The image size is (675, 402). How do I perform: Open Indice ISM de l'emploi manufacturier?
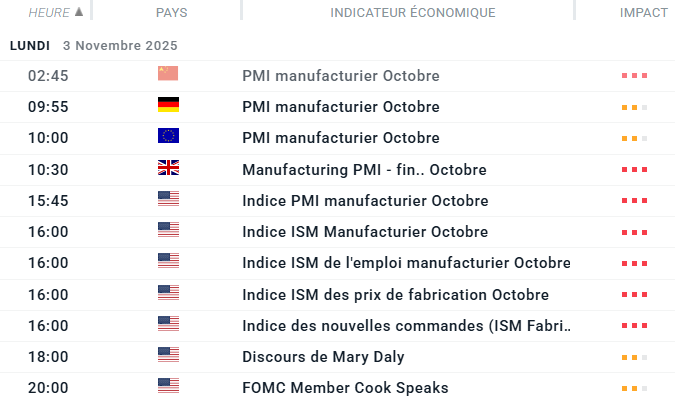[x=406, y=263]
